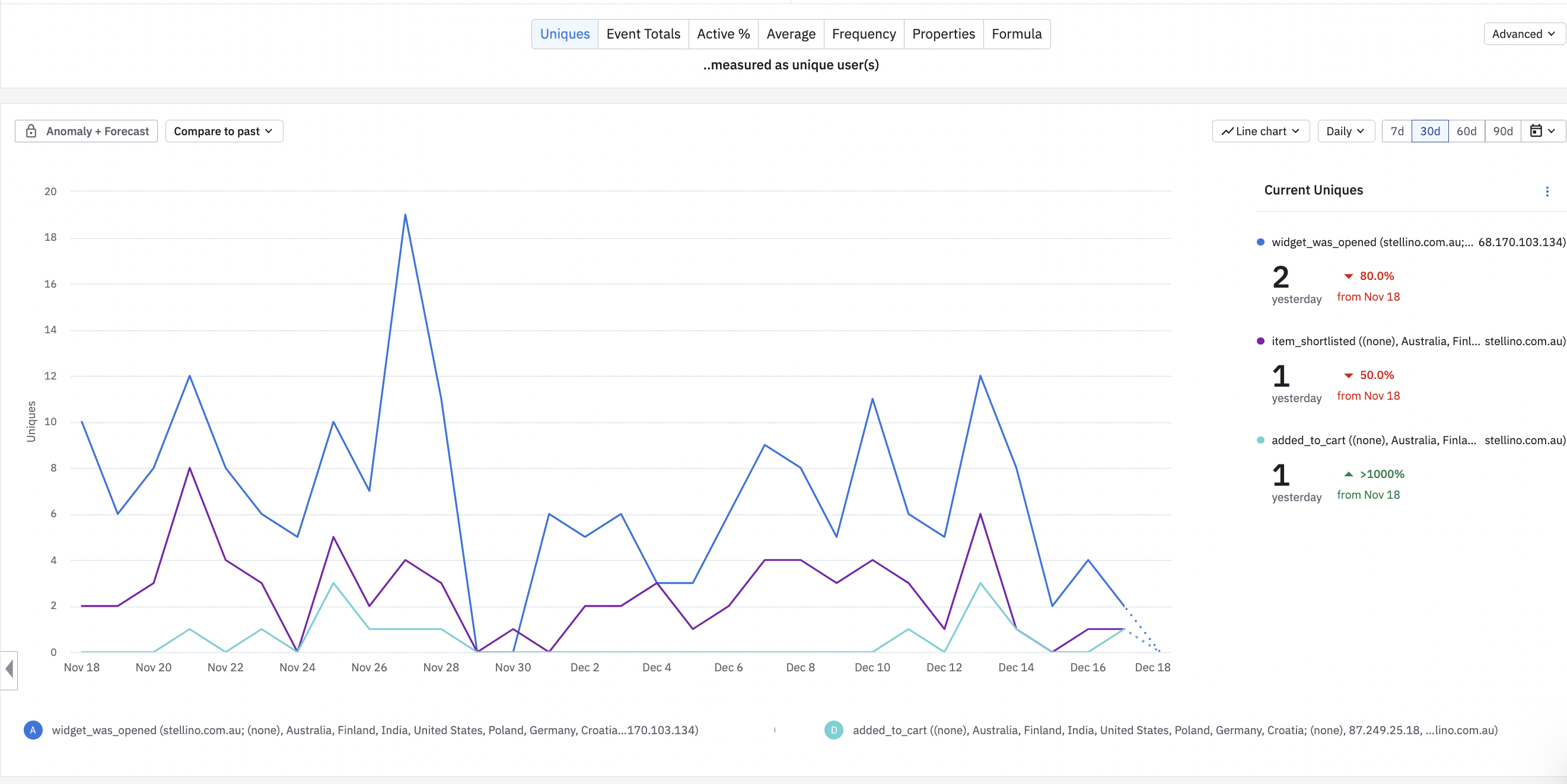Toggle teal added_to_cart series dot

pyautogui.click(x=1260, y=441)
